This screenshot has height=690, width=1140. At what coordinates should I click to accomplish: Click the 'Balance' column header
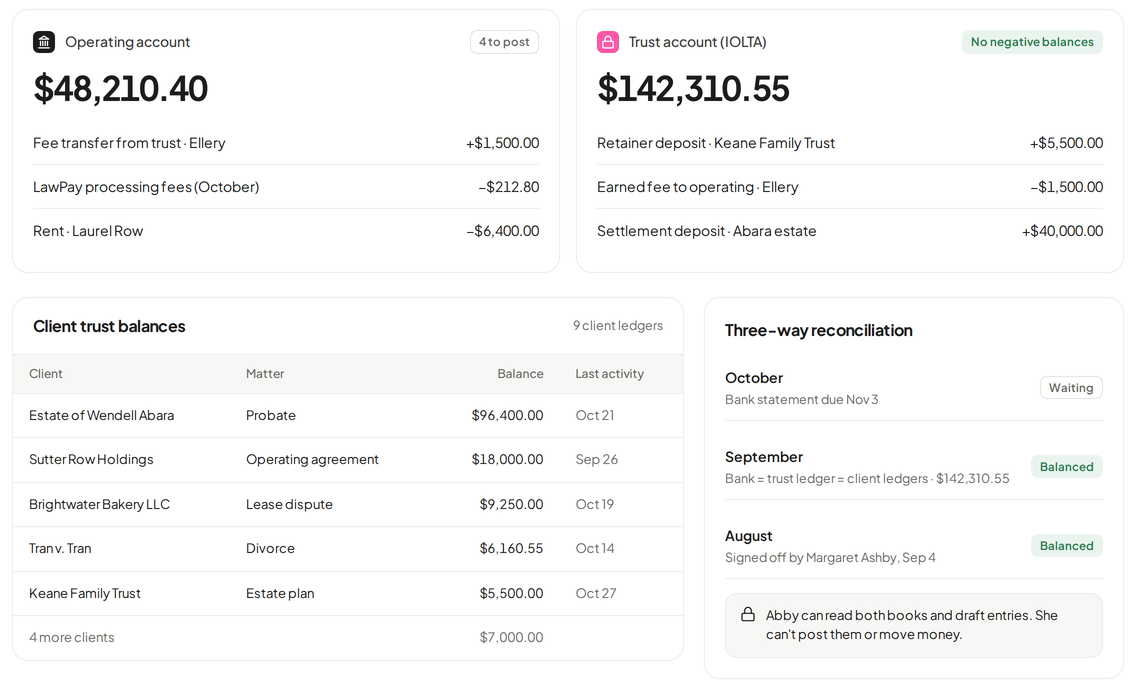coord(521,374)
